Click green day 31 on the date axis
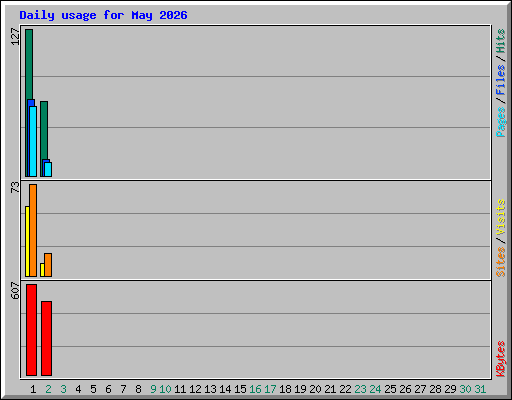Viewport: 512px width, 400px height. [x=480, y=389]
